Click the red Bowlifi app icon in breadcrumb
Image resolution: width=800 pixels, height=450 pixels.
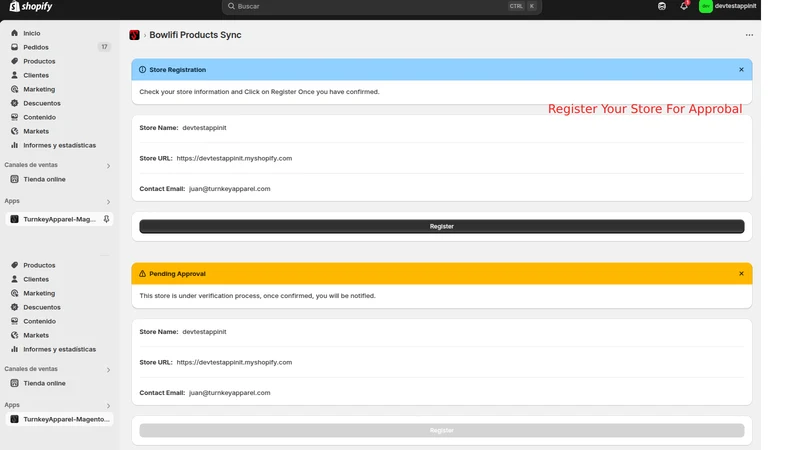(x=134, y=35)
